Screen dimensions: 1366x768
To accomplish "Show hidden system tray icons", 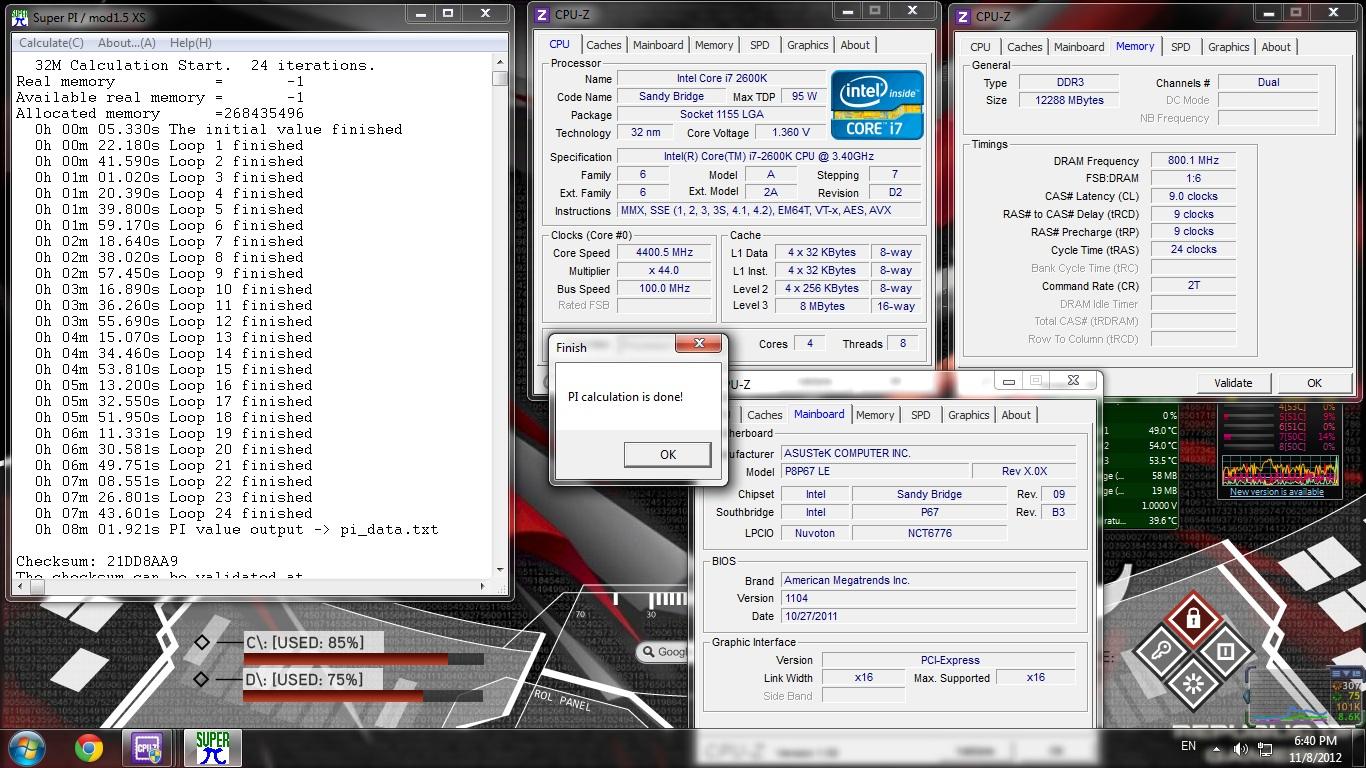I will [x=1217, y=748].
